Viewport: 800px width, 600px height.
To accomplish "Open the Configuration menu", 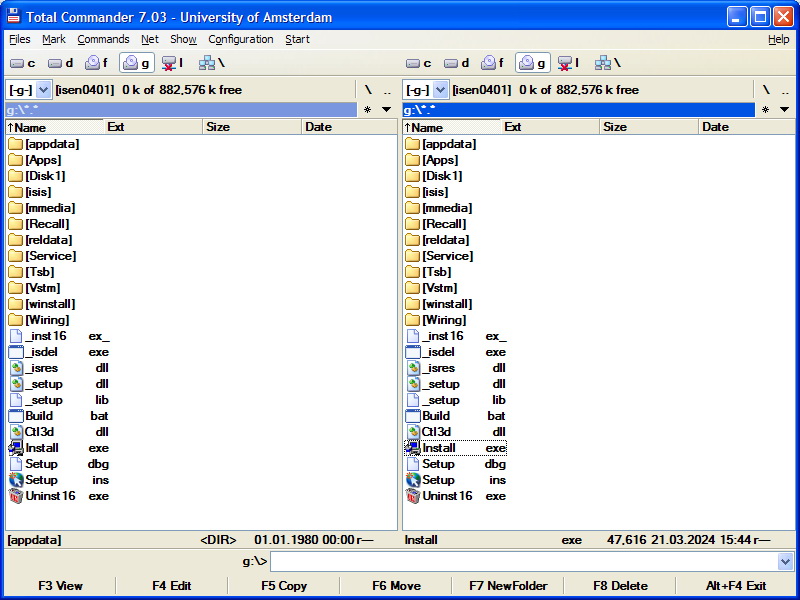I will (240, 39).
